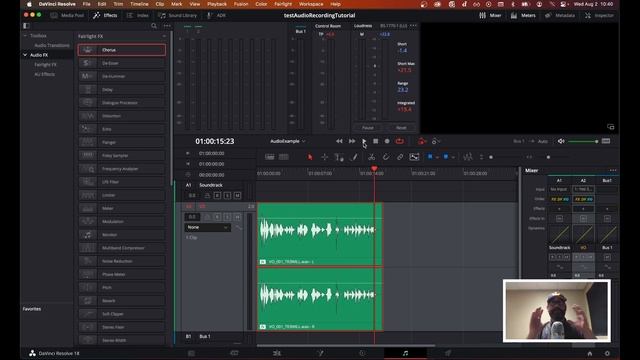Click the blue flag marker icon
Screen dimensions: 640x360
429,157
